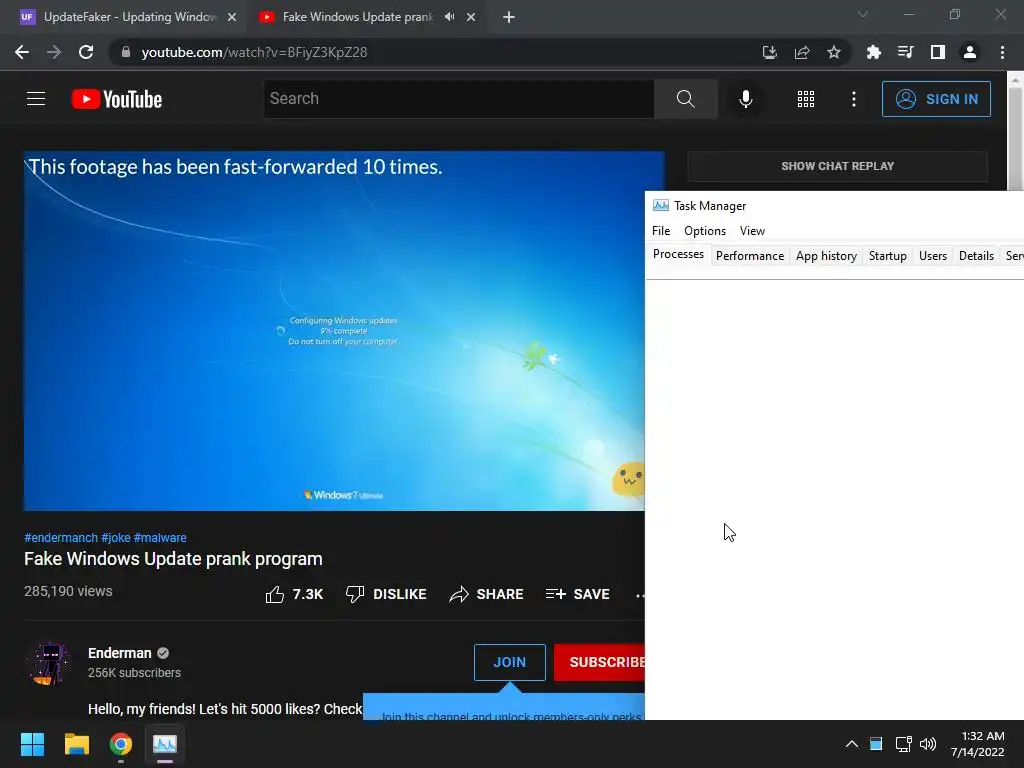Open network status tray icon
Viewport: 1024px width, 768px height.
point(903,744)
